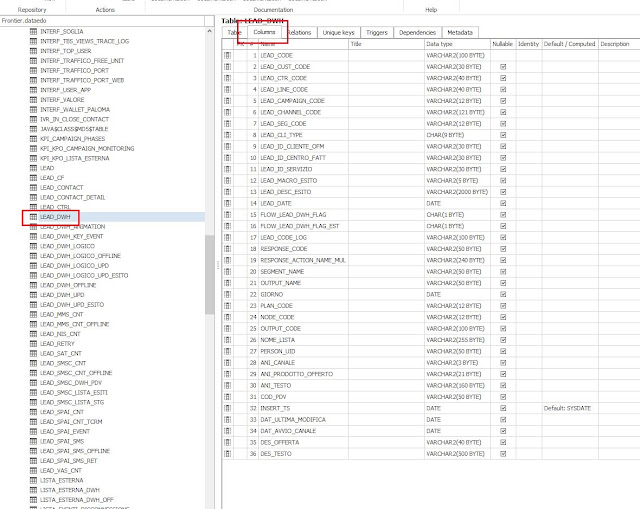This screenshot has width=640, height=509.
Task: Click the table icon beside LEAD_SAT_CNT
Action: [x=33, y=353]
